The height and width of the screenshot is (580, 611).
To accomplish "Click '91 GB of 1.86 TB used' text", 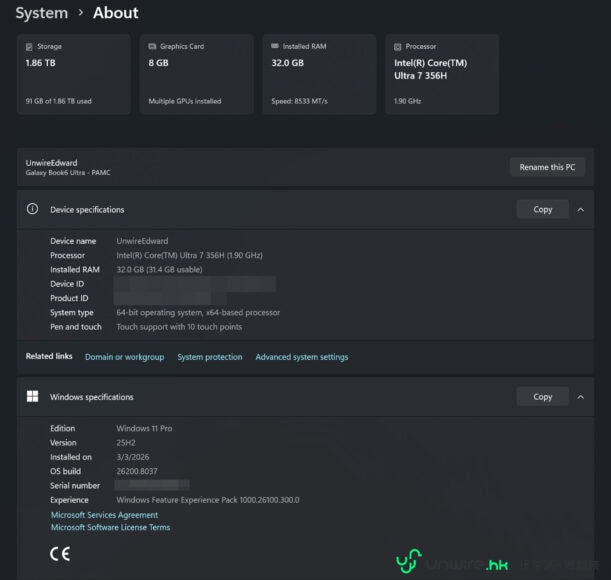I will [58, 101].
